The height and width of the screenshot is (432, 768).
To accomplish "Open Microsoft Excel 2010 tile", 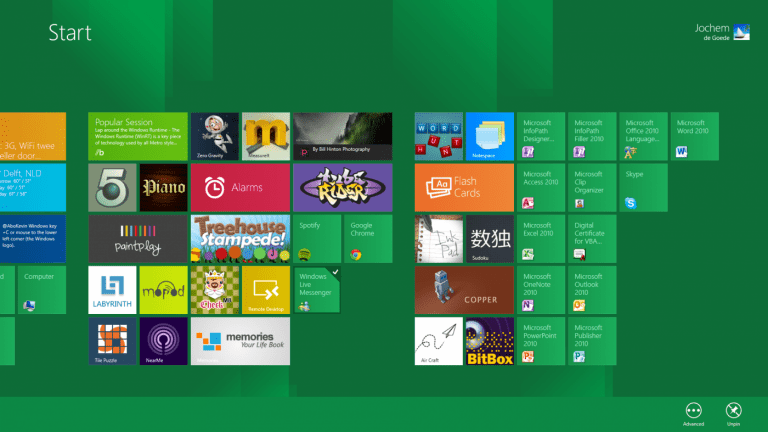I will [x=541, y=239].
